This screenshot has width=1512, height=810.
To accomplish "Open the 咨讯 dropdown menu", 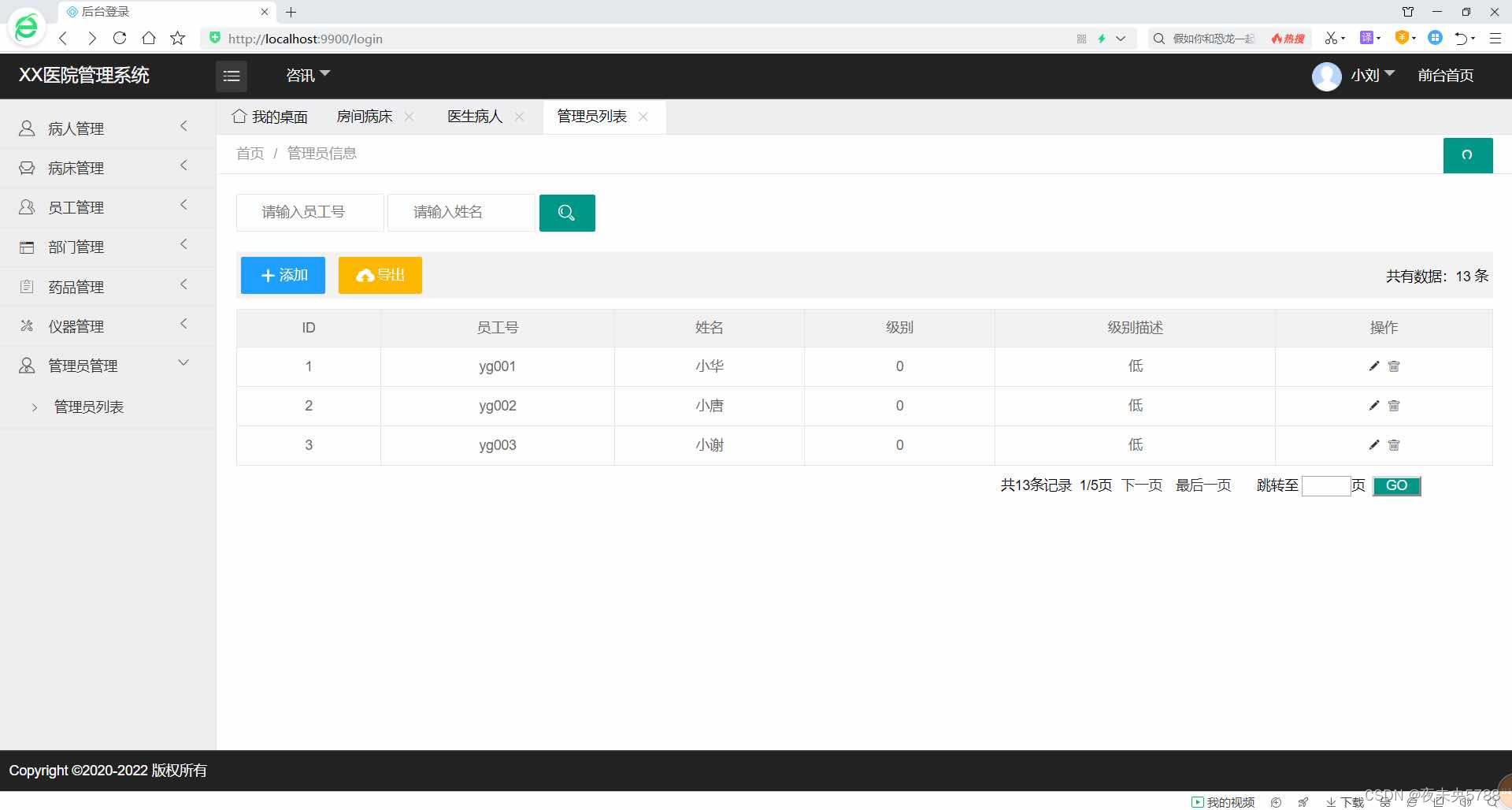I will click(x=308, y=75).
